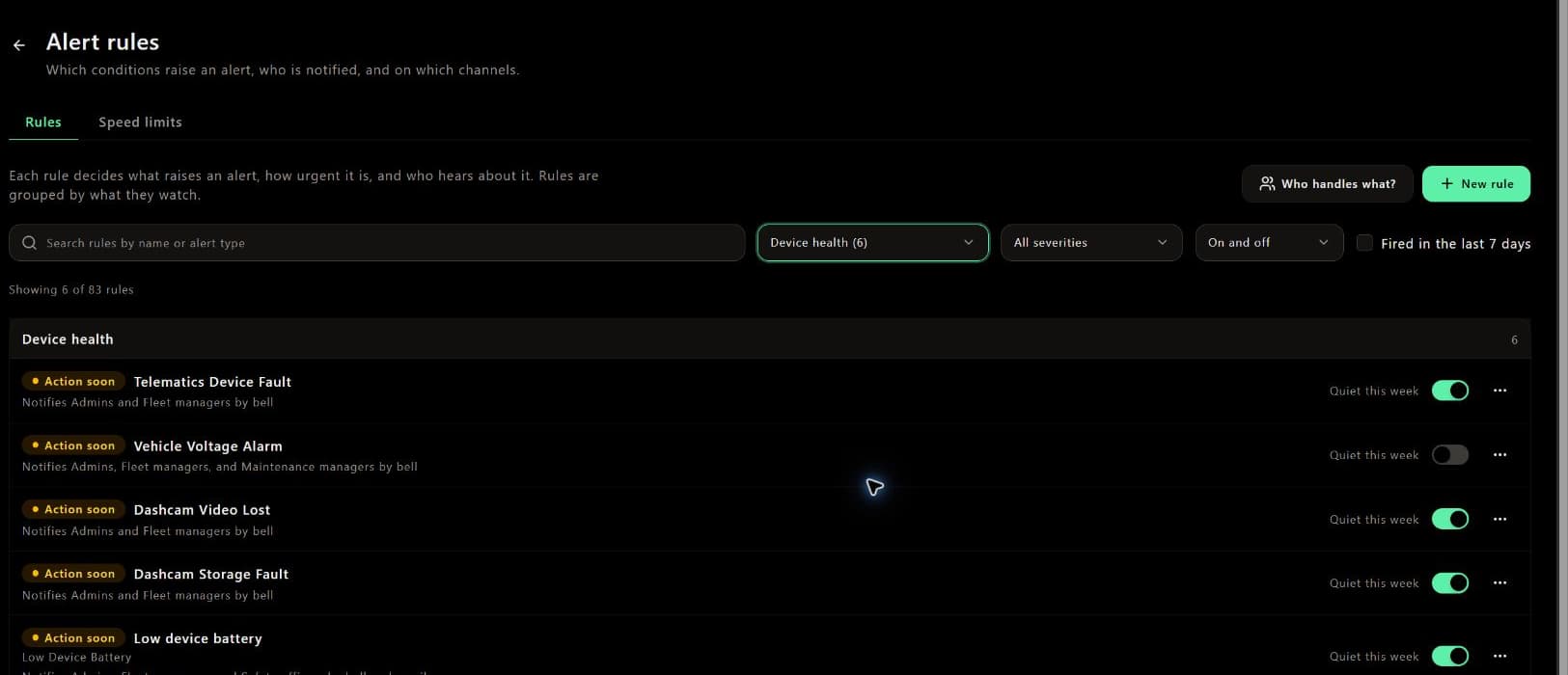Click the page's vertical scrollbar
Viewport: 1568px width, 675px height.
pyautogui.click(x=1562, y=337)
